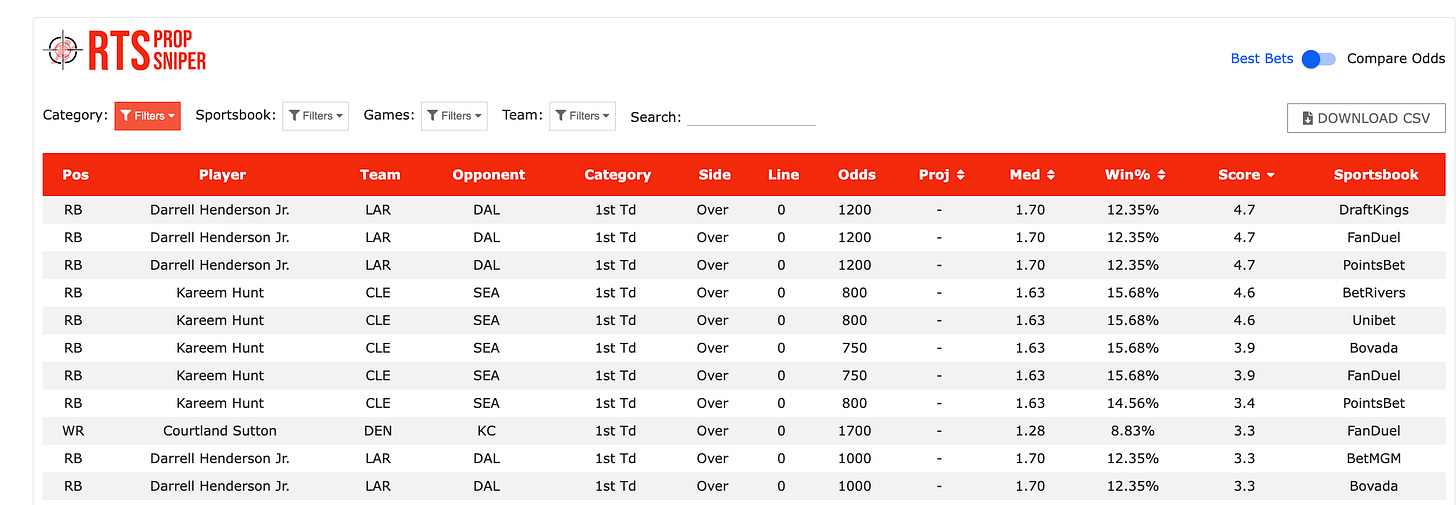The image size is (1456, 505).
Task: Click the 8.83% win percentage
Action: click(x=1133, y=431)
